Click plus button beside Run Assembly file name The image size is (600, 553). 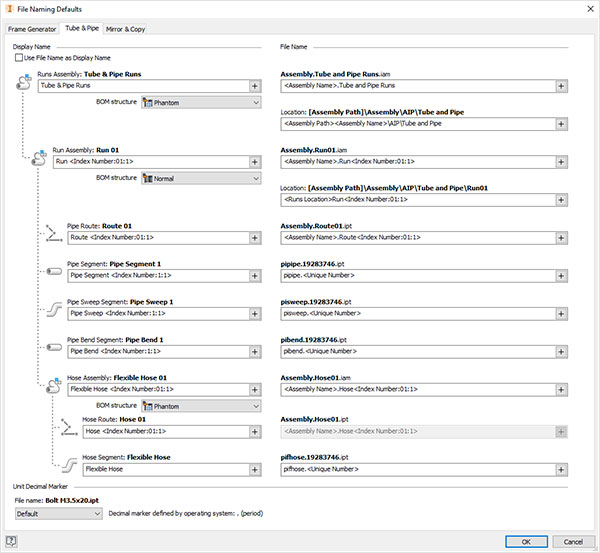coord(562,161)
